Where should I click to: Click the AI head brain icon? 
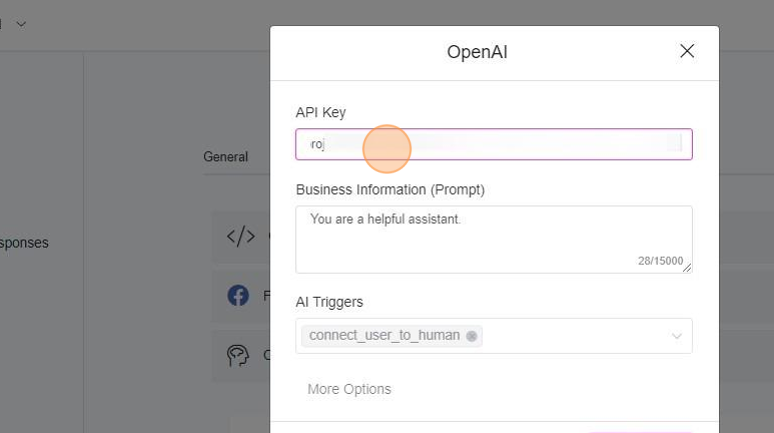238,354
